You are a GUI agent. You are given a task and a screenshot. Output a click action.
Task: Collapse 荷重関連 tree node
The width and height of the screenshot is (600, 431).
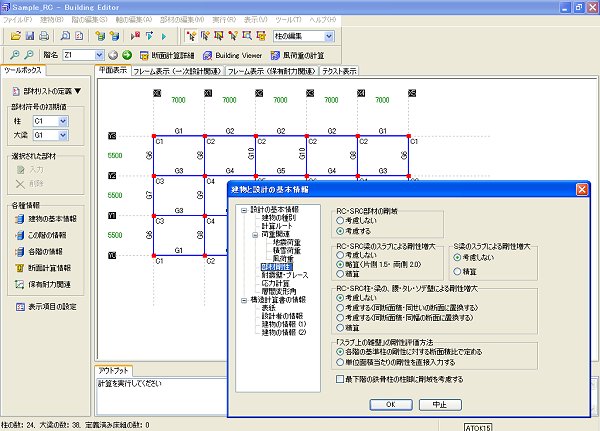pyautogui.click(x=255, y=235)
